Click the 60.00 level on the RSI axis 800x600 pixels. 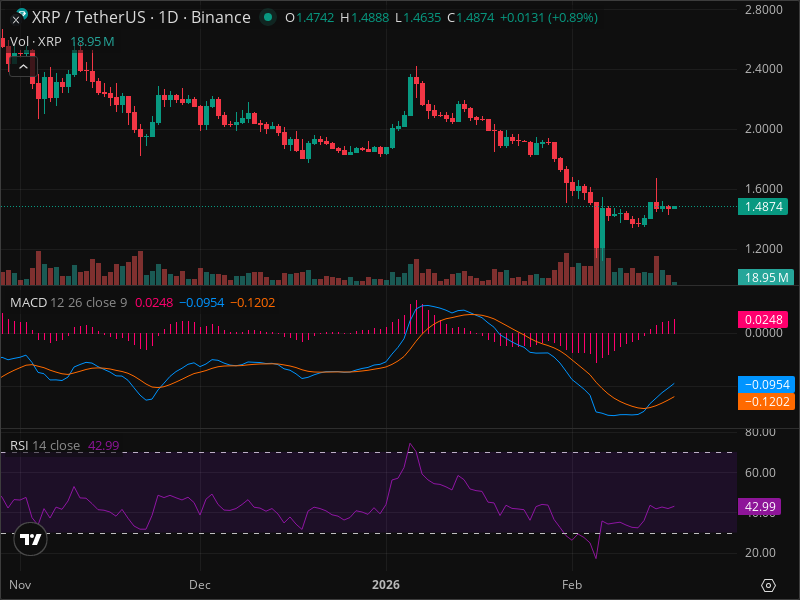tap(760, 472)
